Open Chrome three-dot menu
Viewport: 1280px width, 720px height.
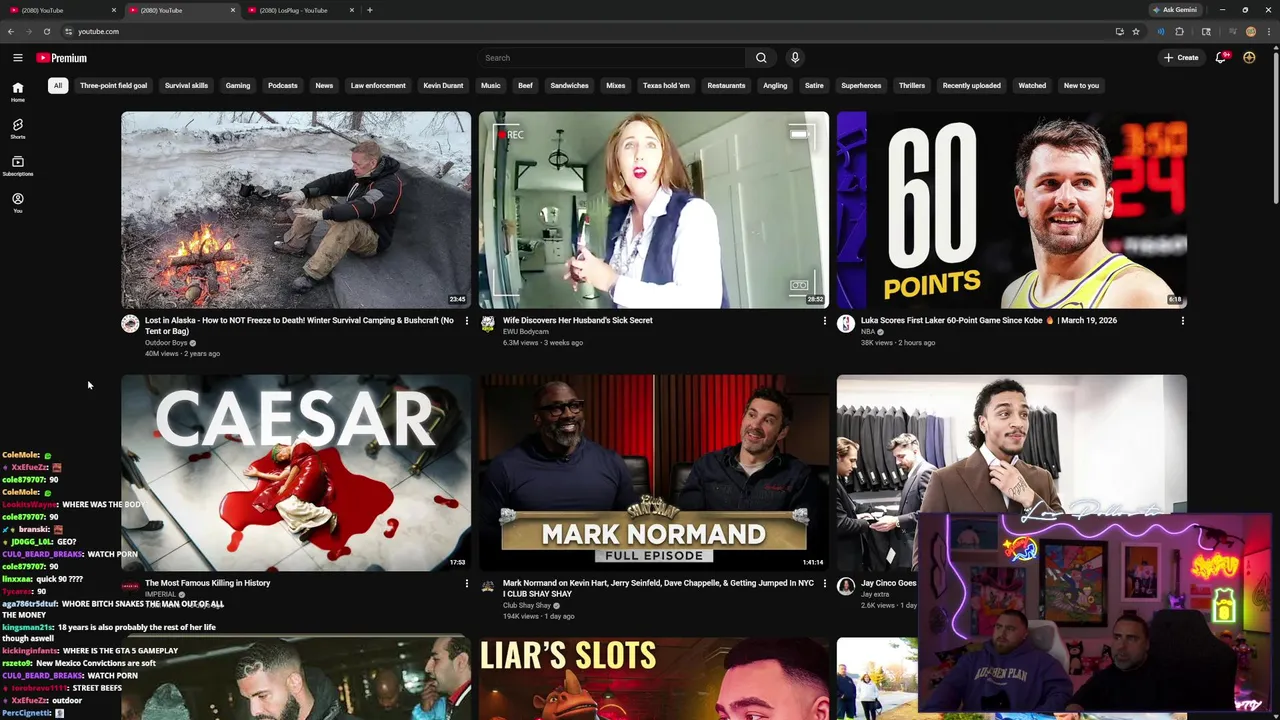tap(1269, 31)
